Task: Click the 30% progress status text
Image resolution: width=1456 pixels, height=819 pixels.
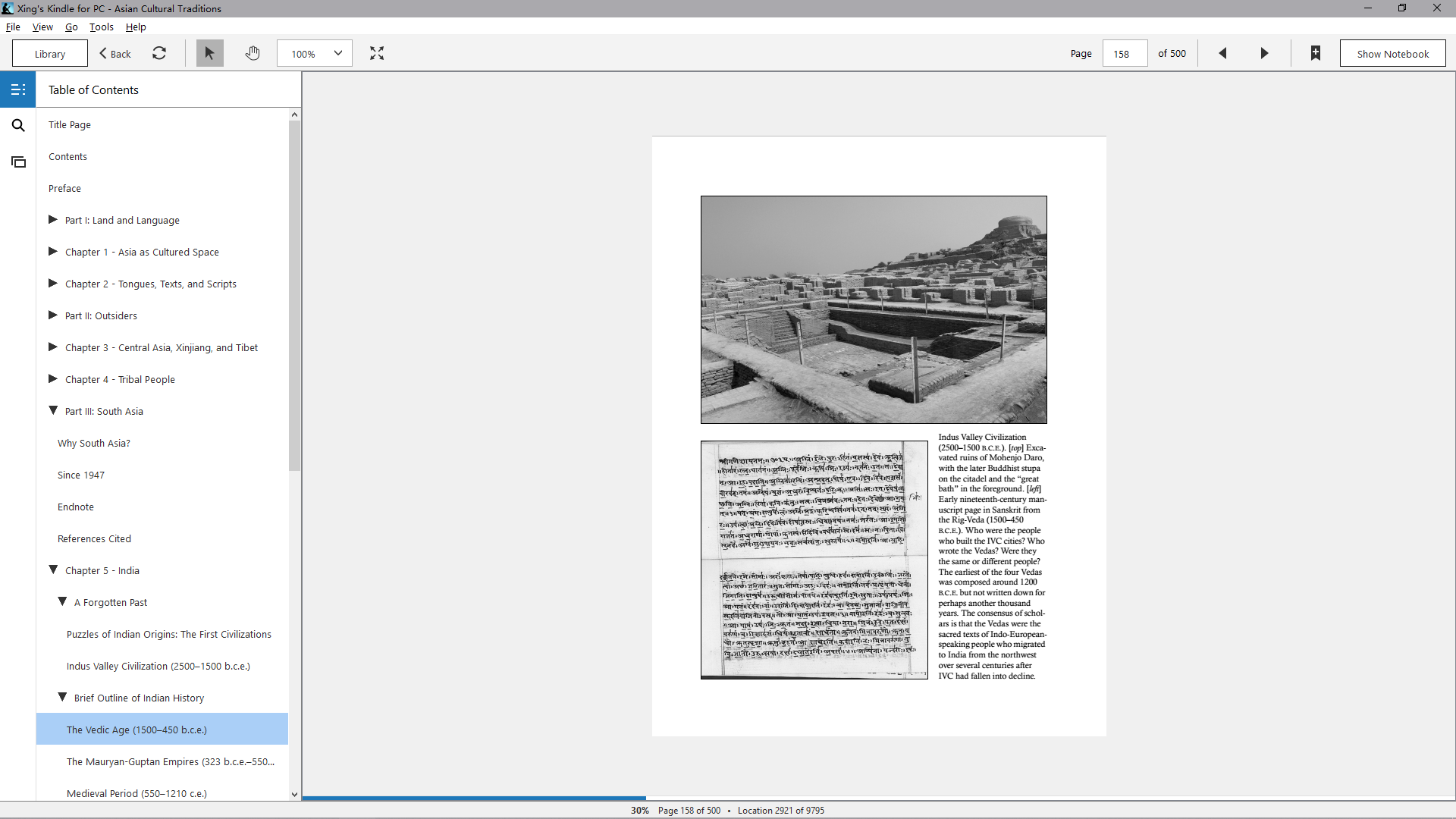Action: 639,810
